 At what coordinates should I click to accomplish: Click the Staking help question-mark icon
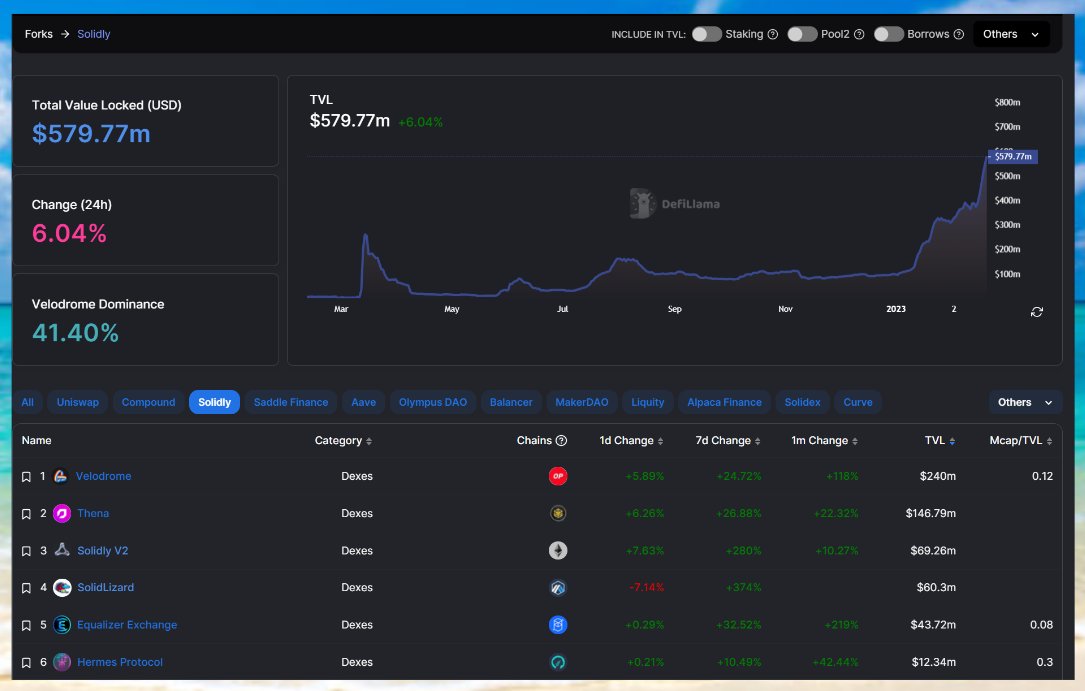(773, 34)
